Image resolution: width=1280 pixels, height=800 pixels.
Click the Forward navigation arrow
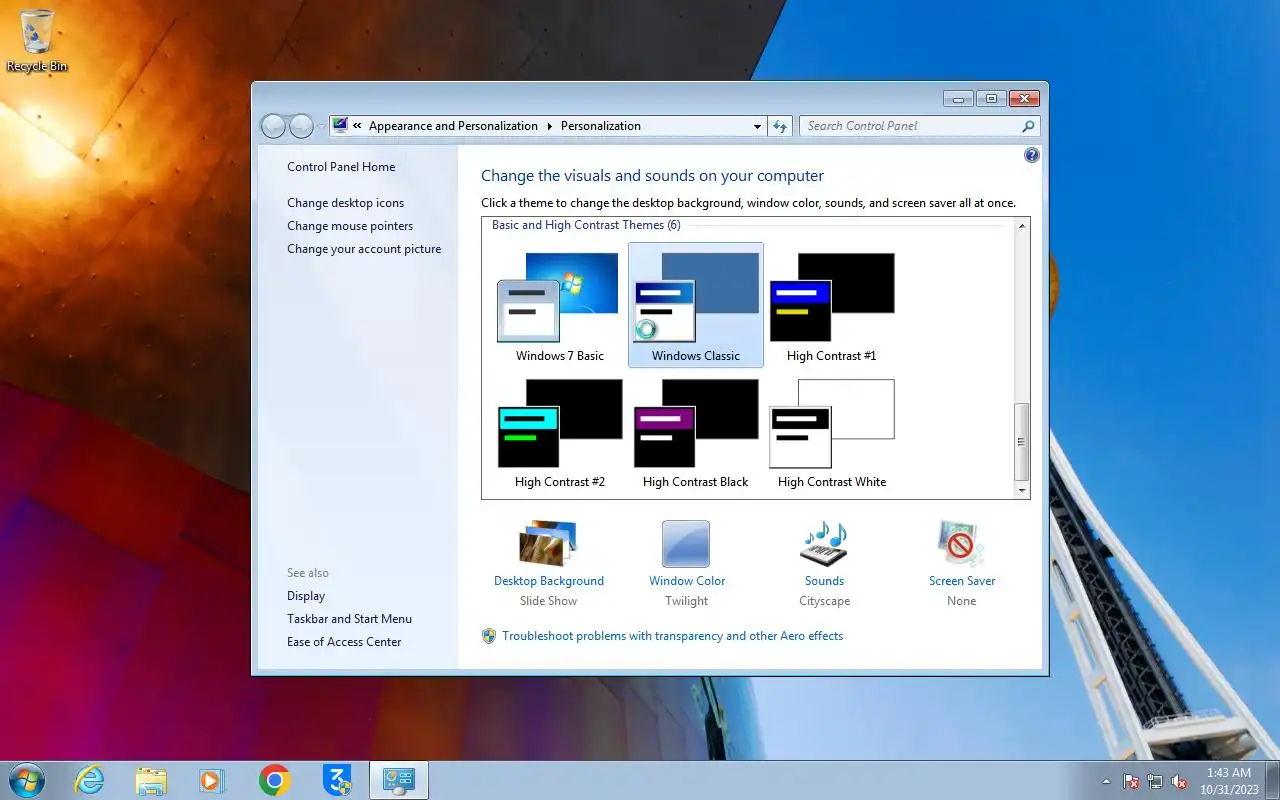(301, 126)
